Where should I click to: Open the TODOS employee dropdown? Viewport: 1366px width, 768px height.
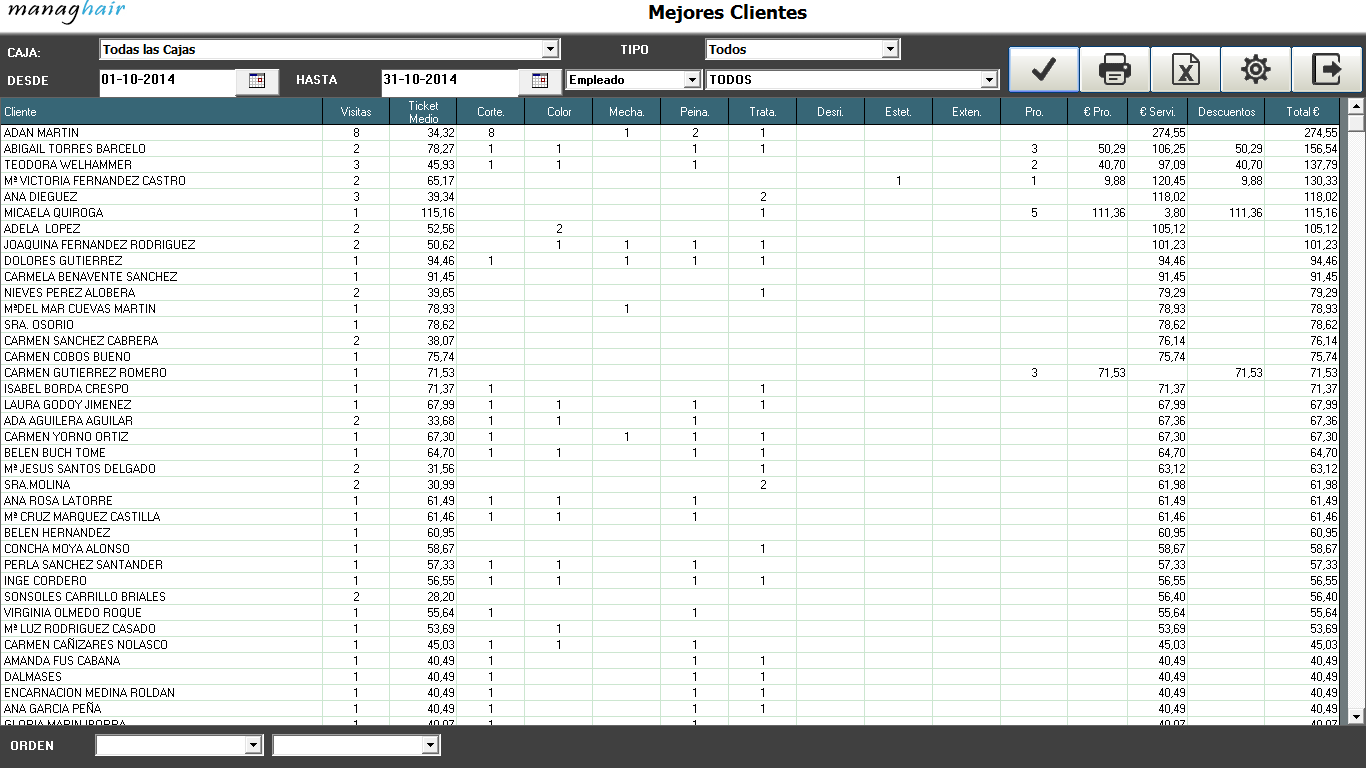(989, 80)
